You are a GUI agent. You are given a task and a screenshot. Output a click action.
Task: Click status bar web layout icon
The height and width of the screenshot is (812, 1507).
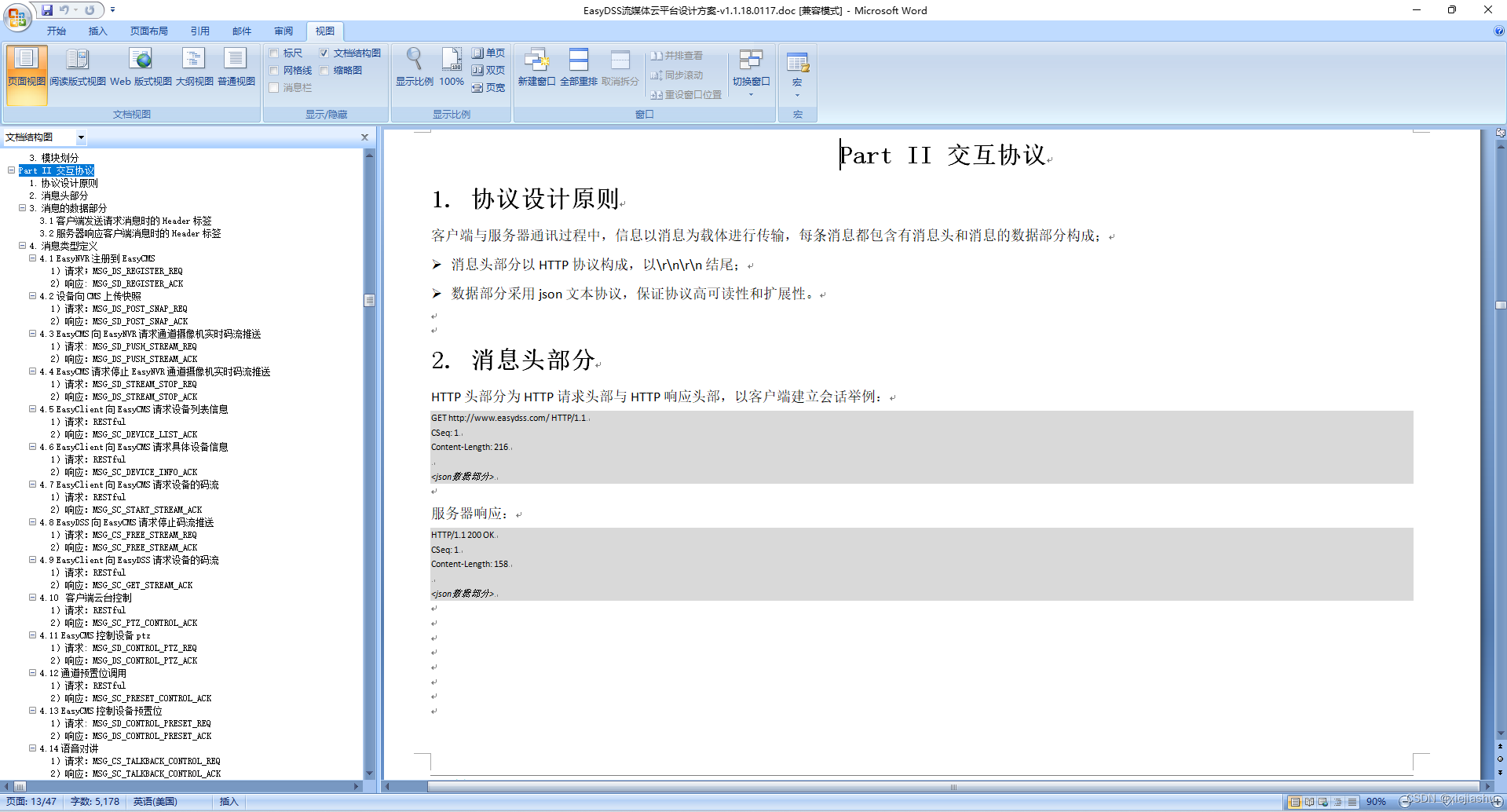pyautogui.click(x=1323, y=802)
